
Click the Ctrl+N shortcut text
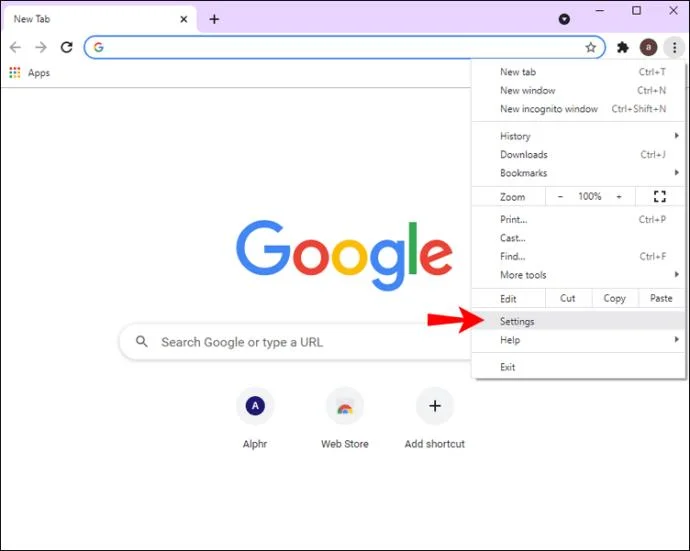[652, 90]
